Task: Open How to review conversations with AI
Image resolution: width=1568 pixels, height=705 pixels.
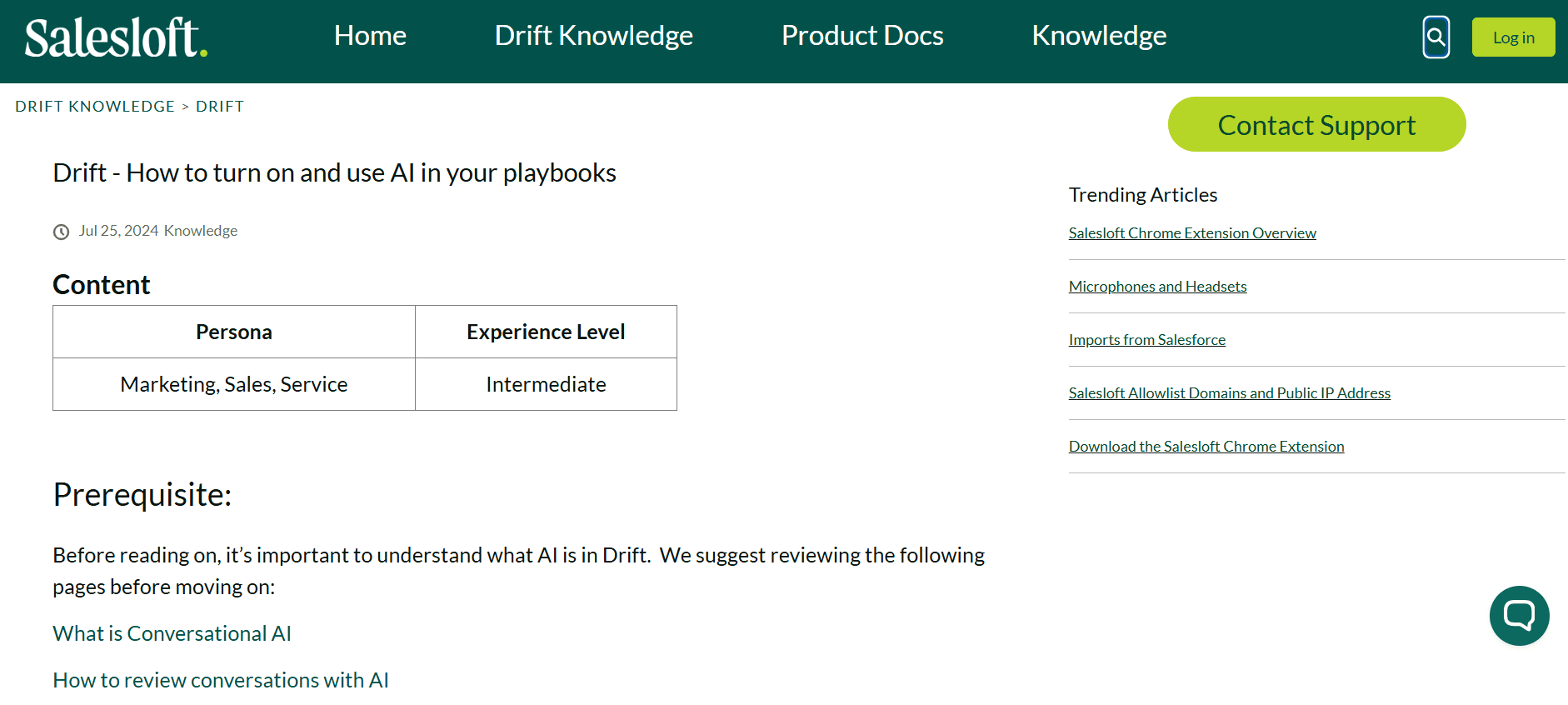Action: [x=221, y=680]
